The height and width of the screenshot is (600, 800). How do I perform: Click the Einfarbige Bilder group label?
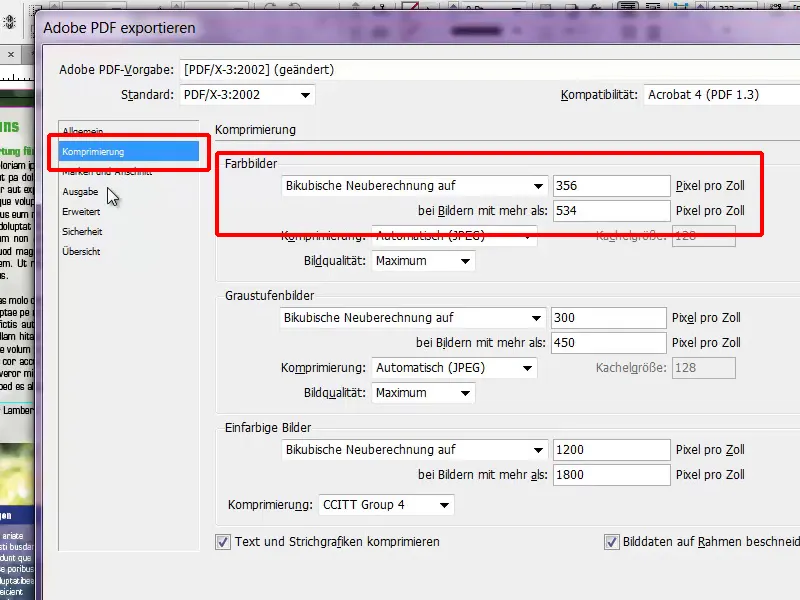click(268, 428)
